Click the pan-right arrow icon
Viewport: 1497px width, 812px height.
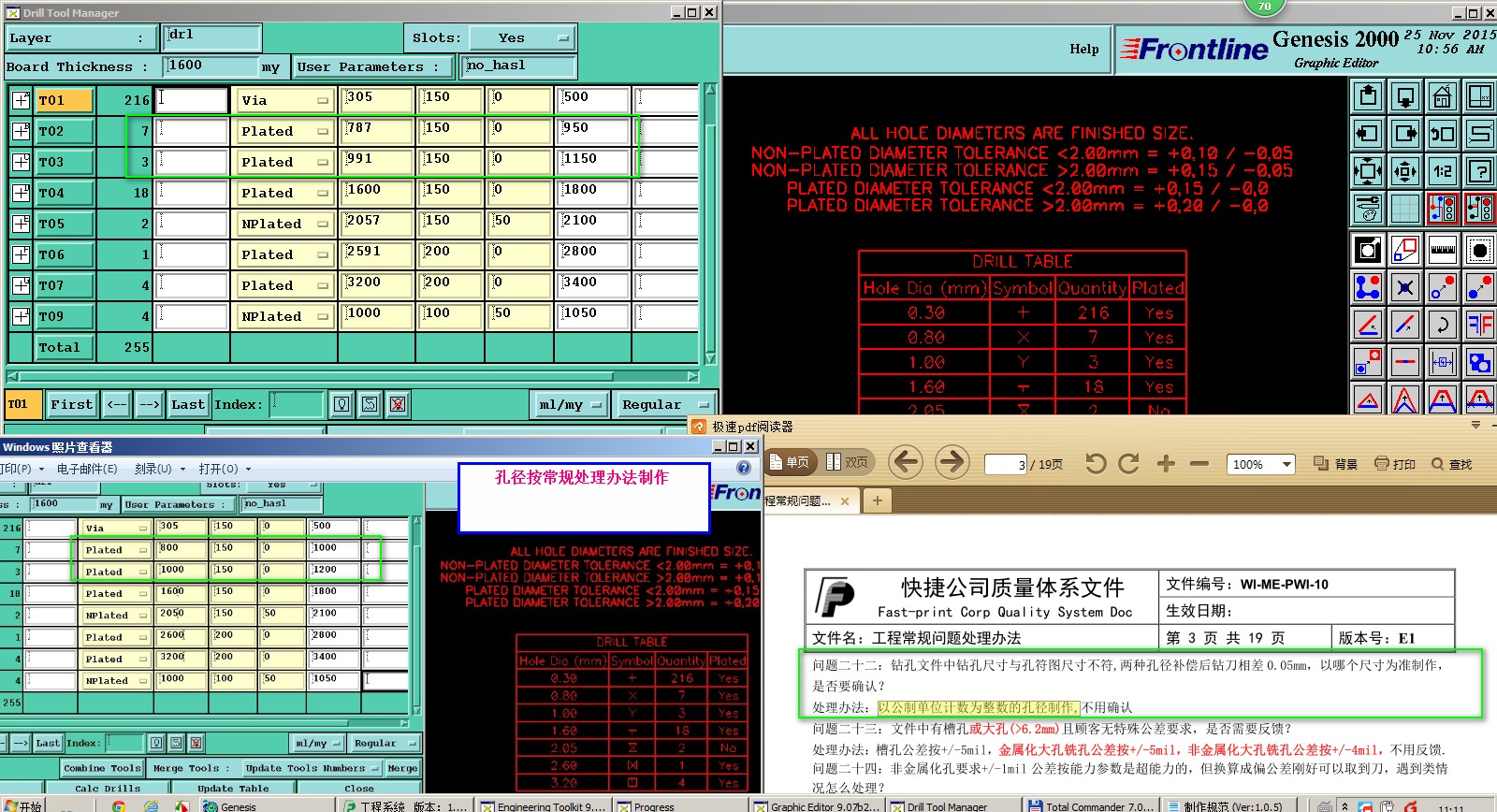pyautogui.click(x=1405, y=134)
